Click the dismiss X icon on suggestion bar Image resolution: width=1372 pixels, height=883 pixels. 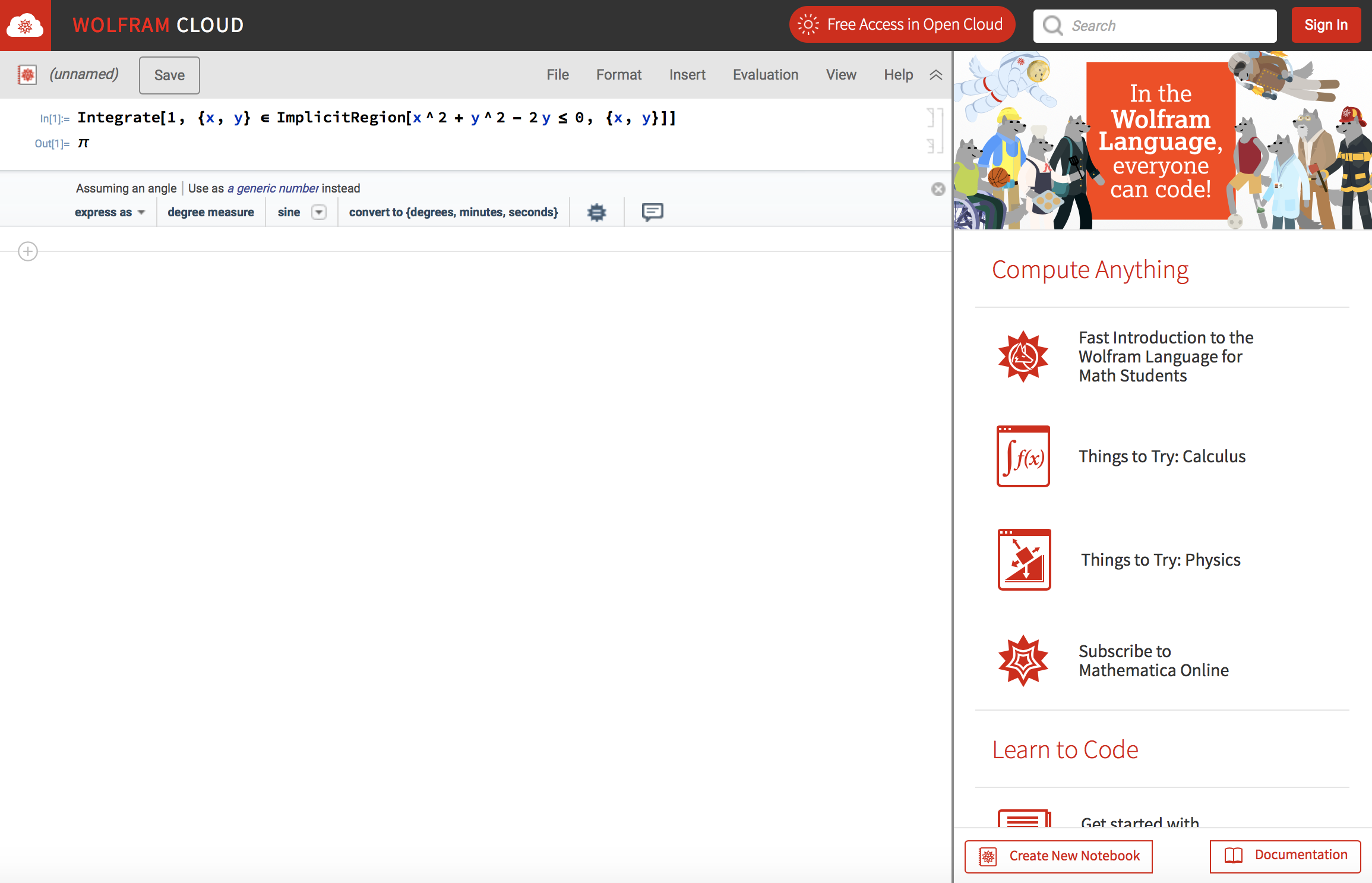938,188
